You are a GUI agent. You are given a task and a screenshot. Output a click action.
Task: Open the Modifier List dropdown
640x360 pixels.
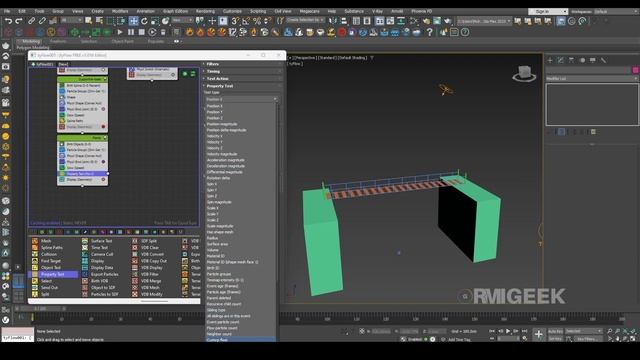592,78
